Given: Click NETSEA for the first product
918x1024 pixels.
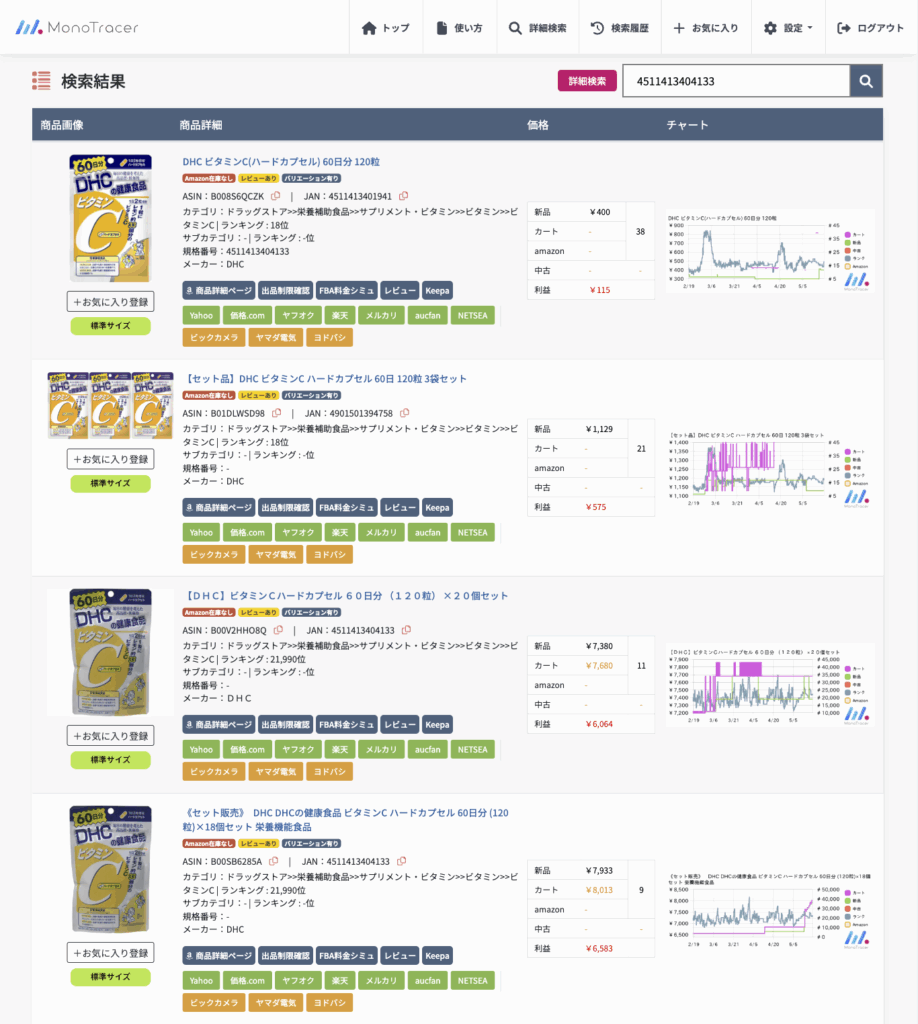Looking at the screenshot, I should click(473, 315).
